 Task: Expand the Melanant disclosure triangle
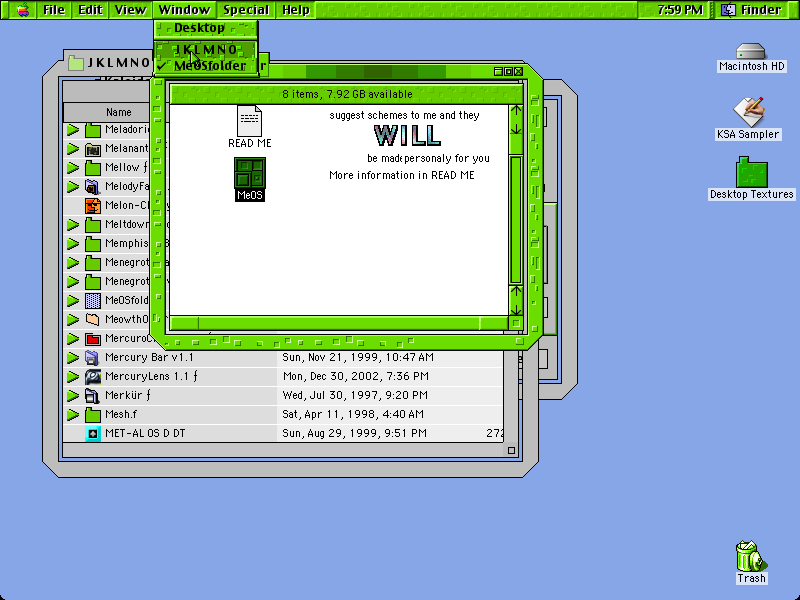point(73,149)
